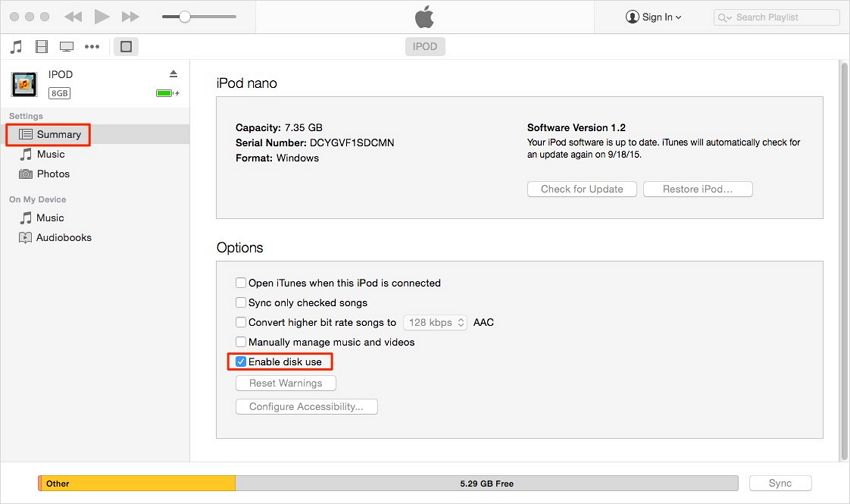Check Open iTunes when this iPod is connected
Screen dimensions: 850x504
(x=241, y=283)
